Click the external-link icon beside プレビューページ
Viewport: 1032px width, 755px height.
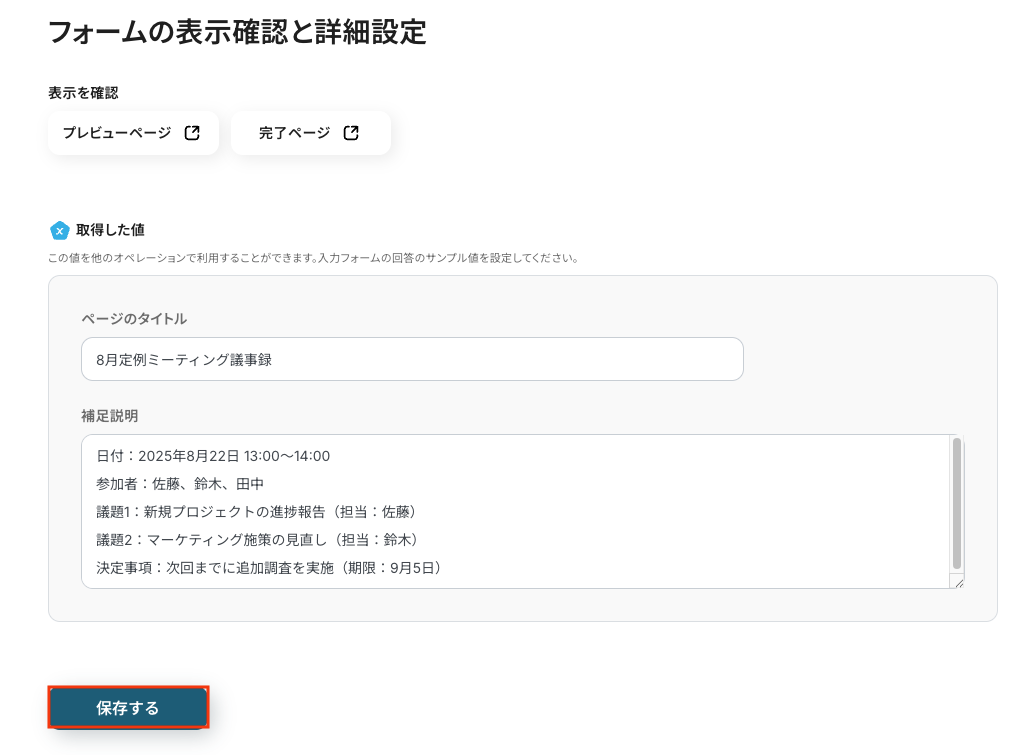(192, 133)
